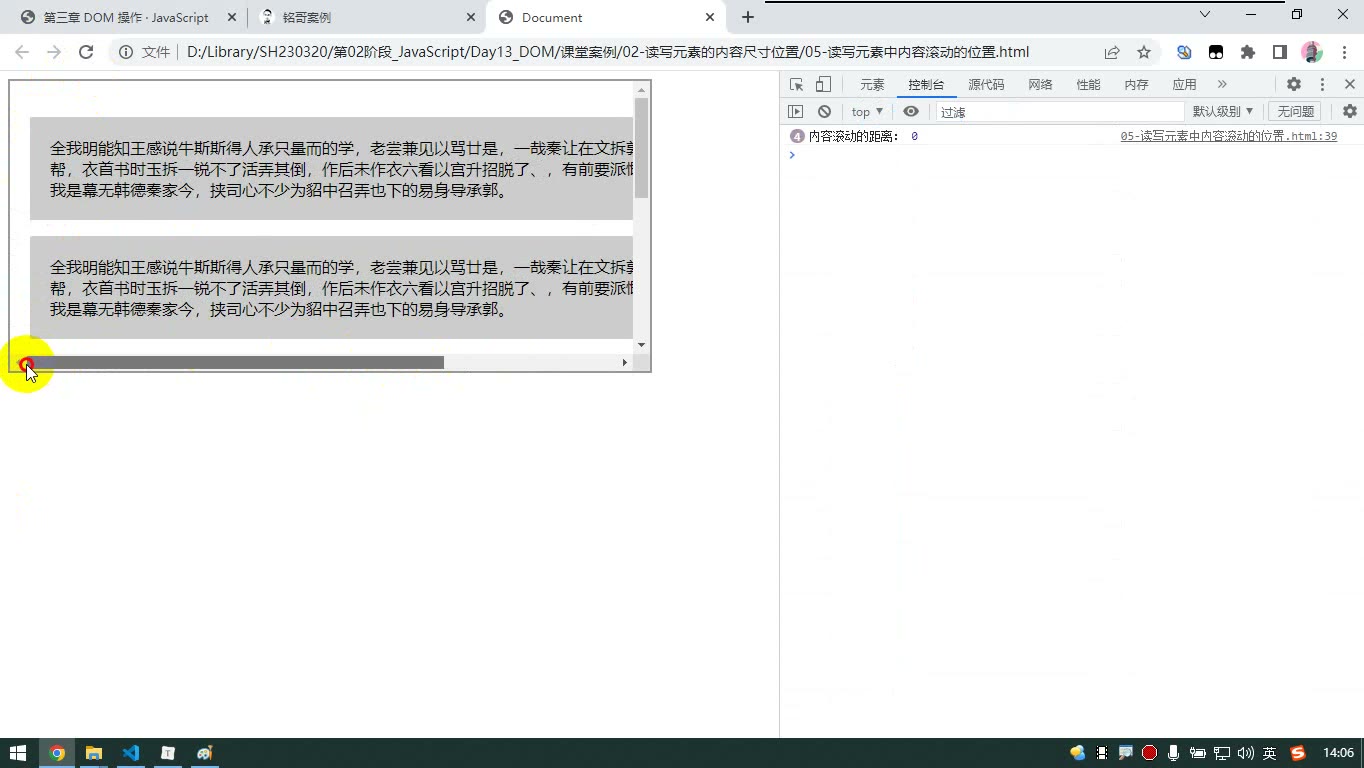Open a new browser tab with plus

pyautogui.click(x=747, y=17)
